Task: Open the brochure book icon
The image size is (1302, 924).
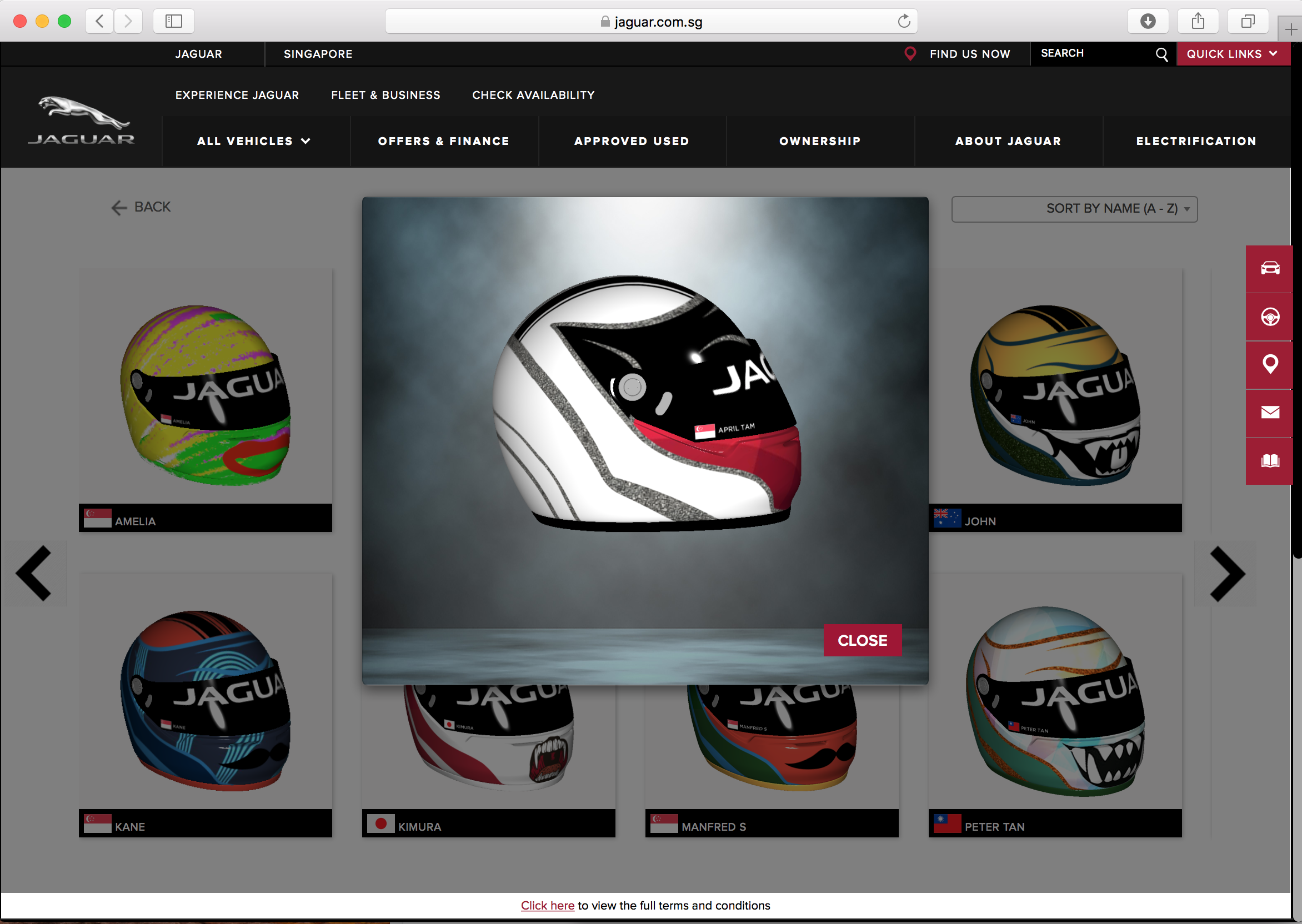Action: pyautogui.click(x=1270, y=461)
